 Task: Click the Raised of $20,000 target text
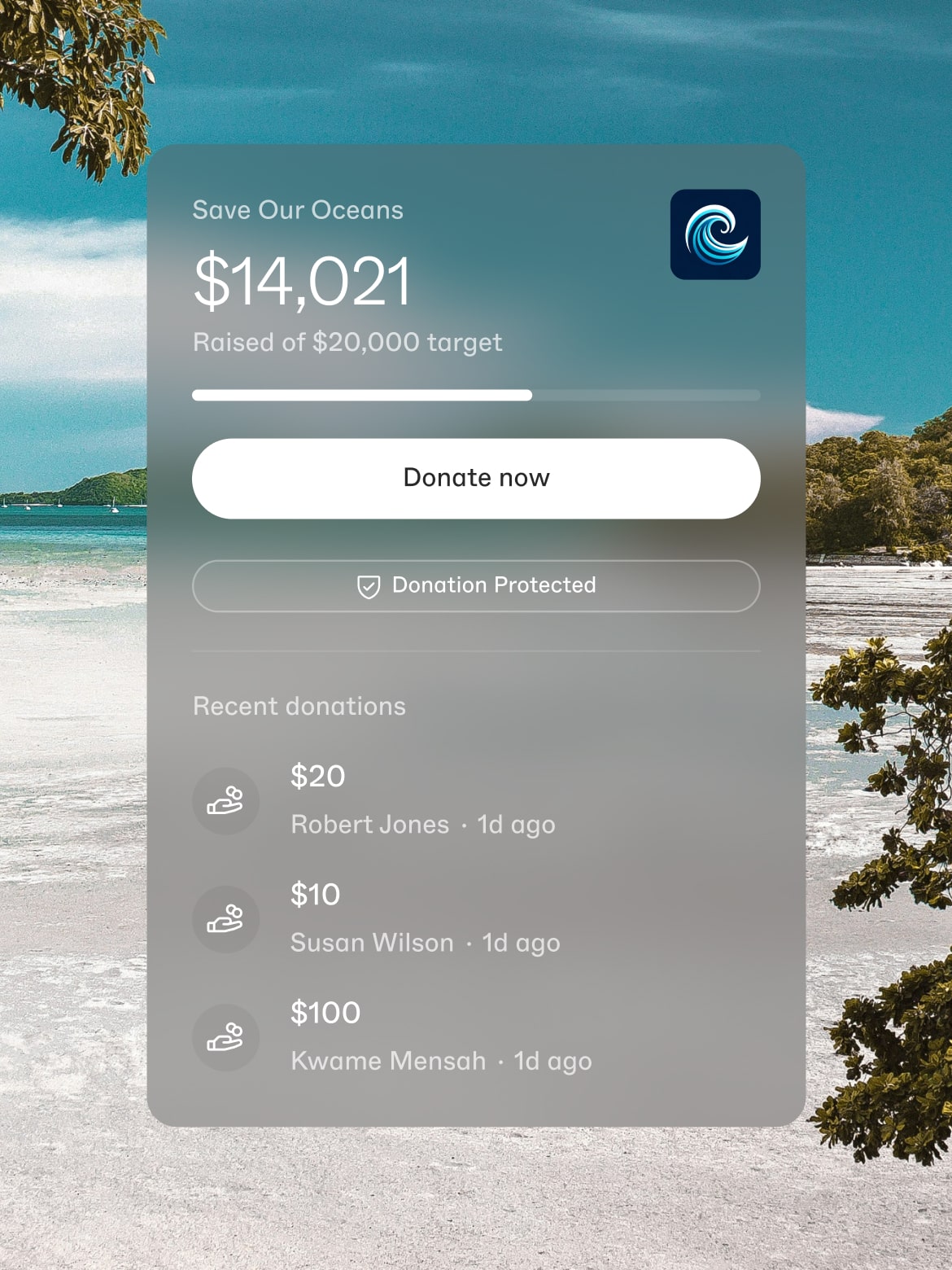[347, 343]
